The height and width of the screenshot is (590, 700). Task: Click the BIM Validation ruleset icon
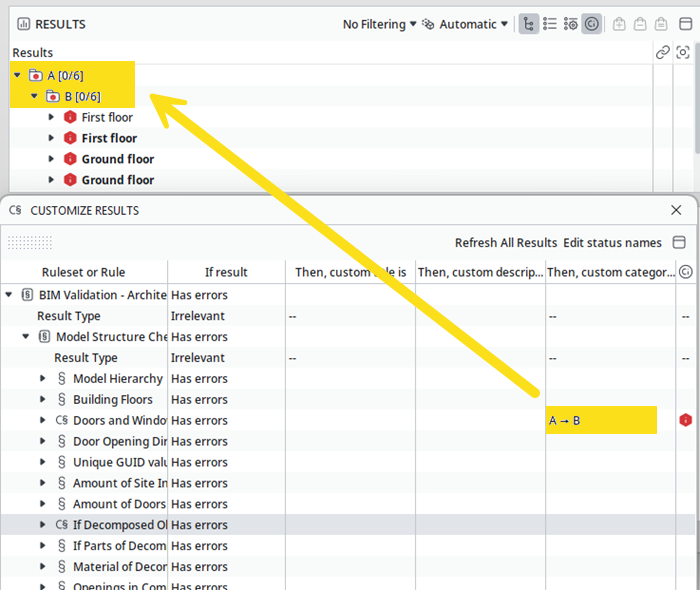(x=27, y=295)
